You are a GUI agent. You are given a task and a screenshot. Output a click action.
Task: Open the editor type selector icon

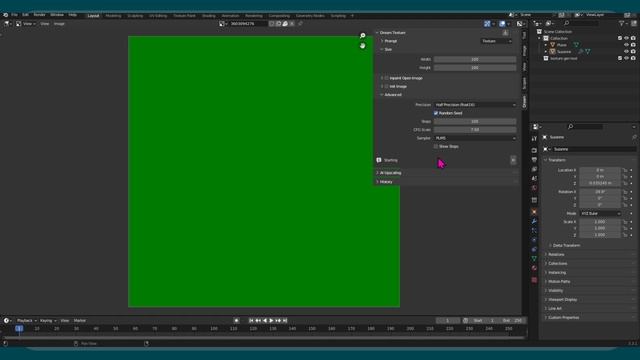coord(7,24)
